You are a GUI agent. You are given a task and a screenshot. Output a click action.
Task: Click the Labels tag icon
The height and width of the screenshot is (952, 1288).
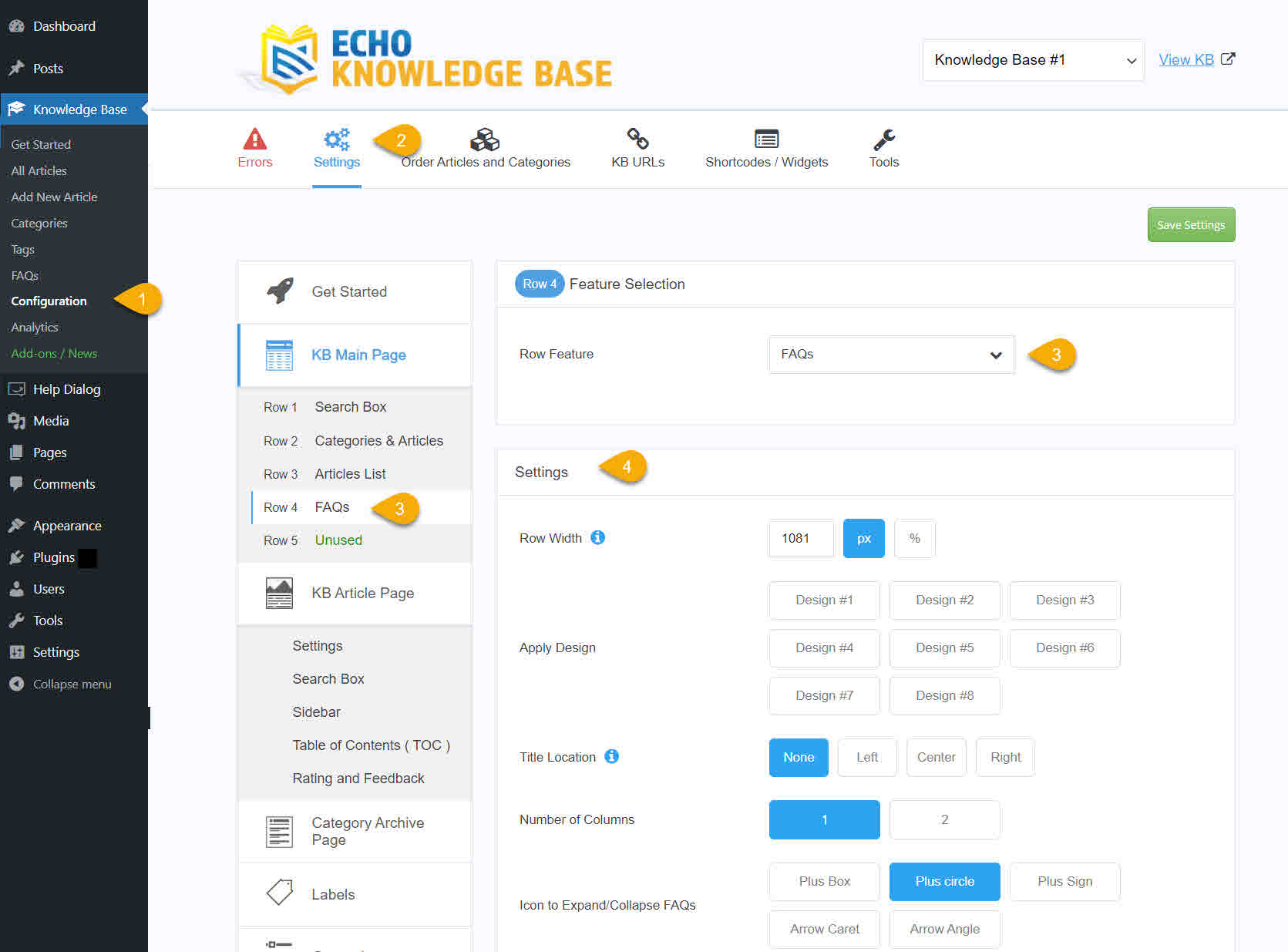point(279,893)
